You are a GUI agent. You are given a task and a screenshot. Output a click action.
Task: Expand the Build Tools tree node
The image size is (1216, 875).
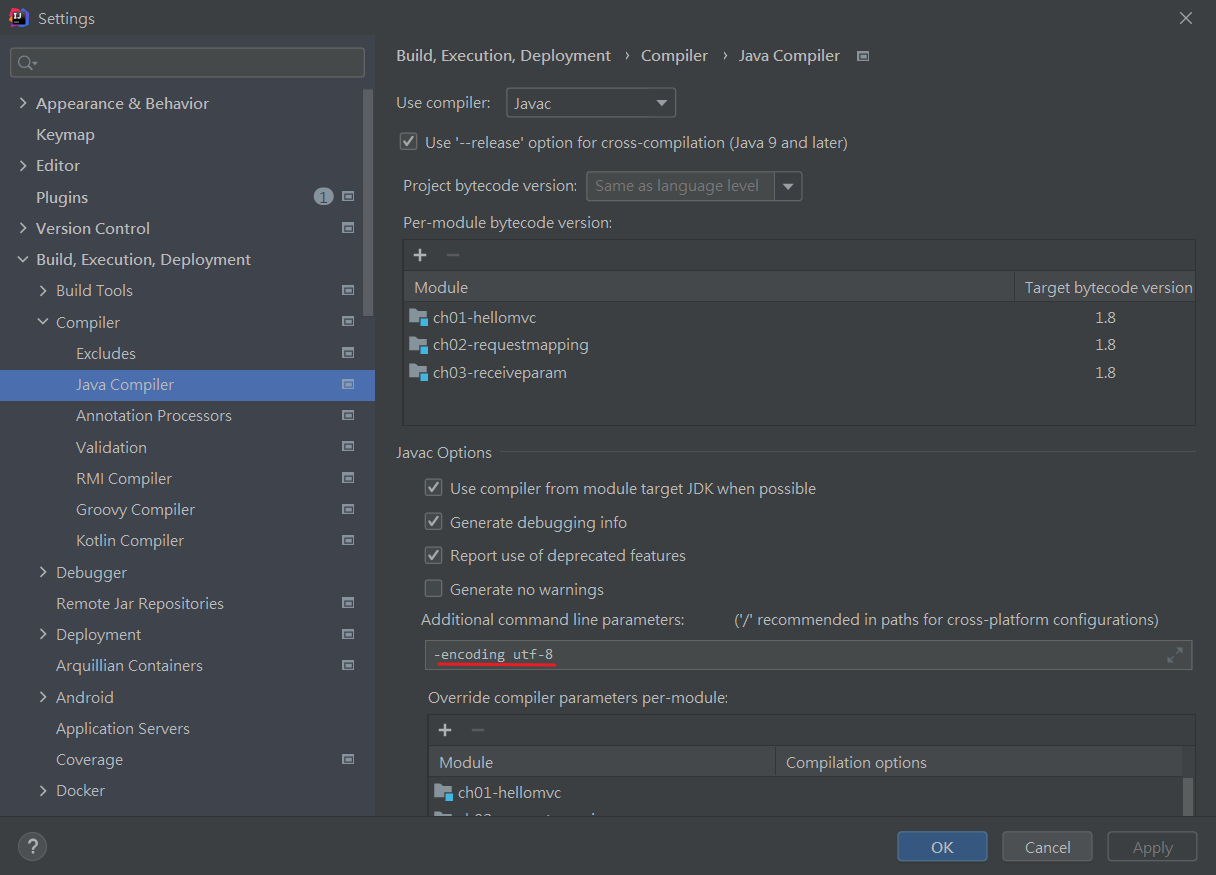click(x=43, y=291)
